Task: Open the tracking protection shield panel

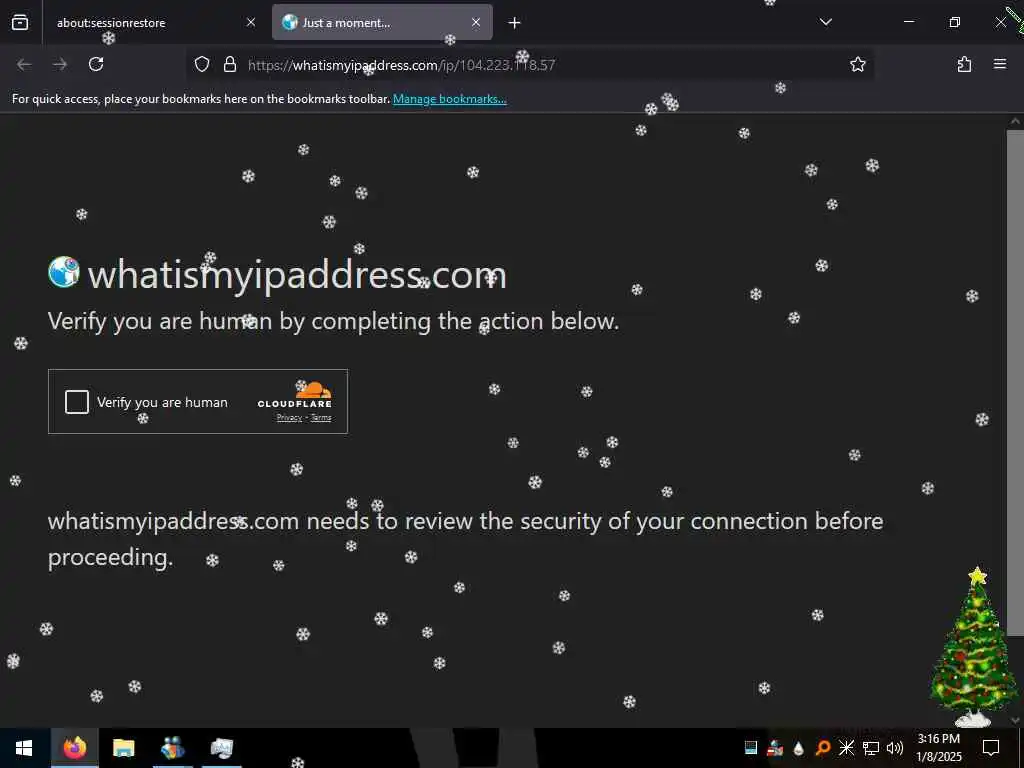Action: click(x=202, y=64)
